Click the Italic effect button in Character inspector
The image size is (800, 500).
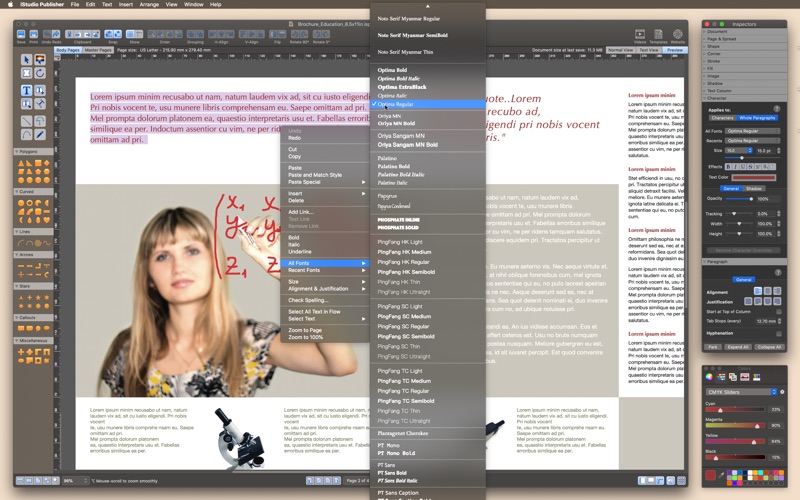(735, 167)
